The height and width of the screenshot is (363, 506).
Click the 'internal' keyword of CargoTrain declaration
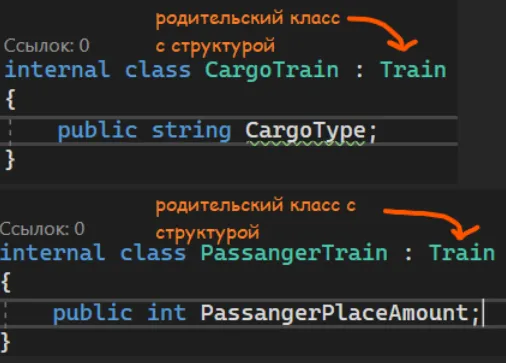click(x=57, y=70)
